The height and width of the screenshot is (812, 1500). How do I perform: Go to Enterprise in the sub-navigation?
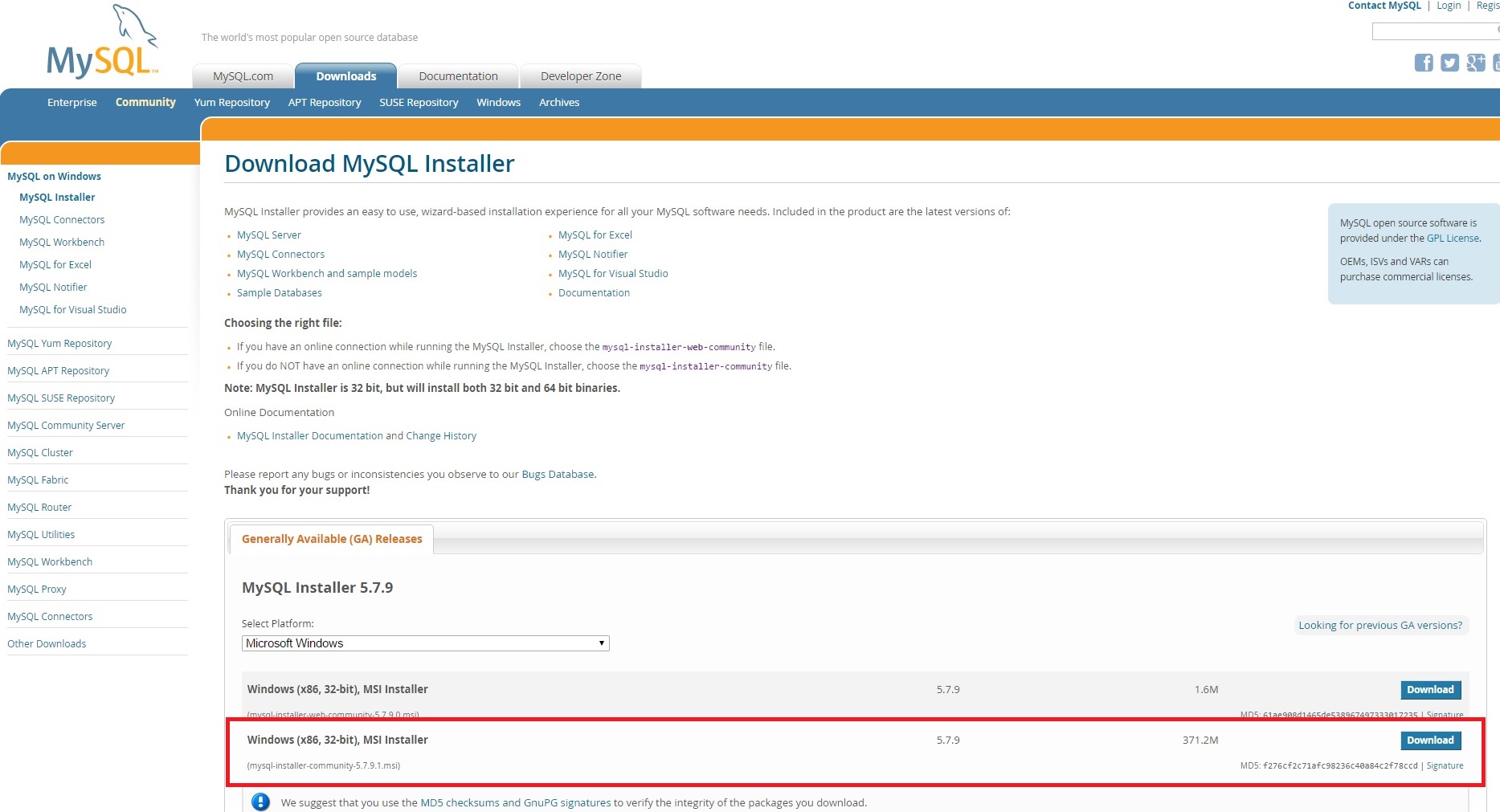click(x=72, y=102)
